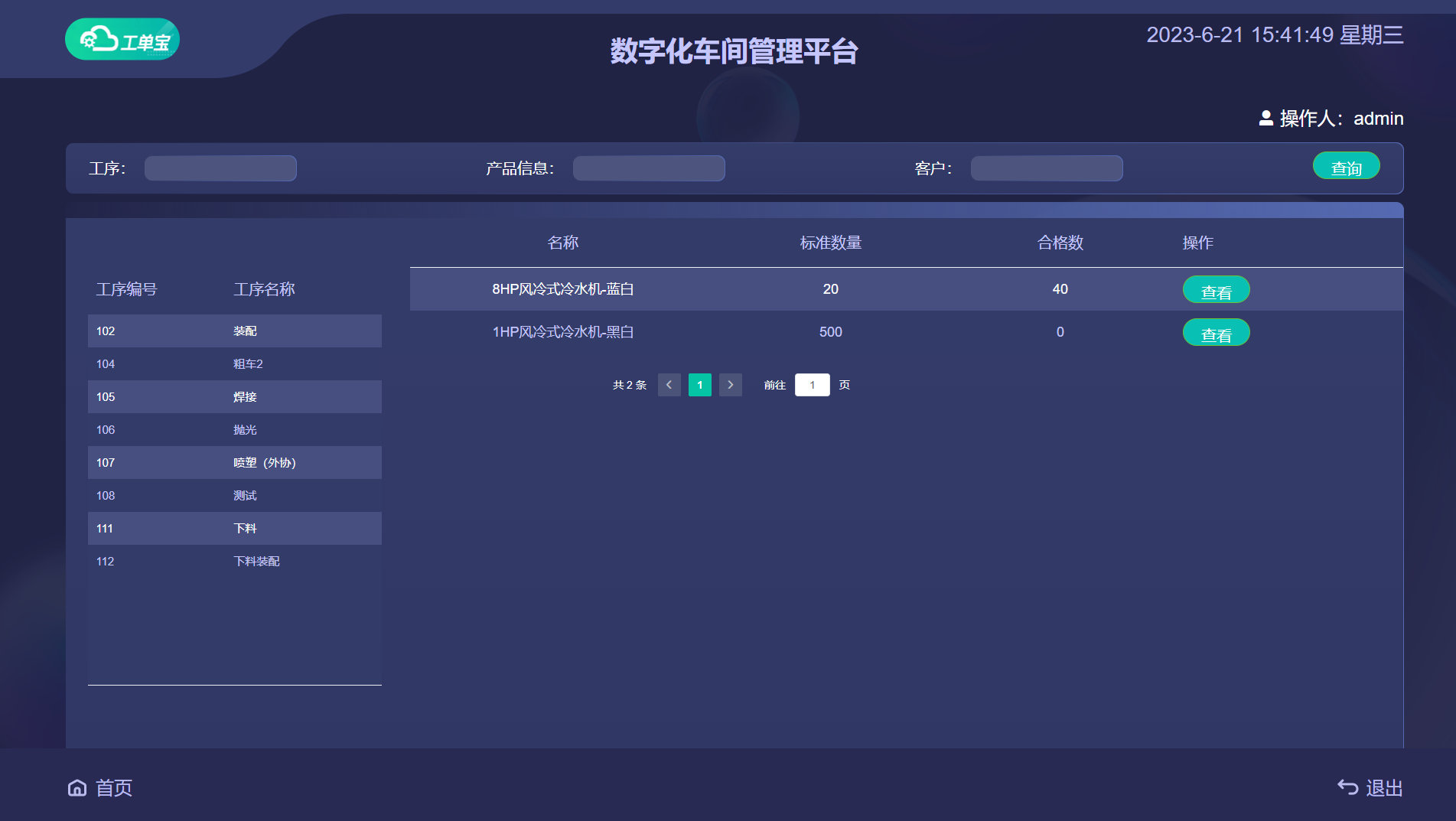Image resolution: width=1456 pixels, height=821 pixels.
Task: Select process 112 下料装配
Action: (235, 561)
